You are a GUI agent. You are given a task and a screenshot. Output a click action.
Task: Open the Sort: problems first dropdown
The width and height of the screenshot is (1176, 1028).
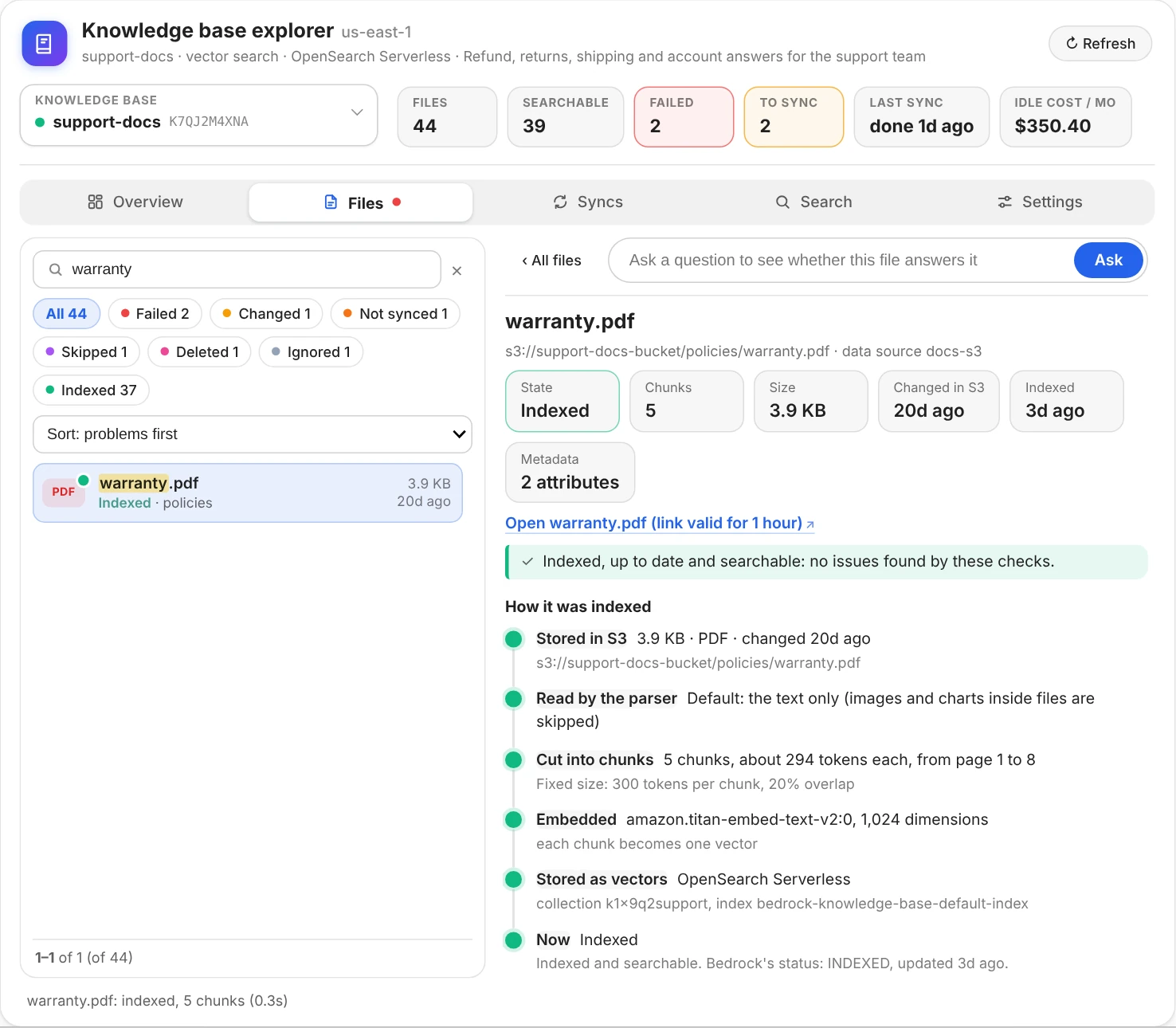coord(253,434)
